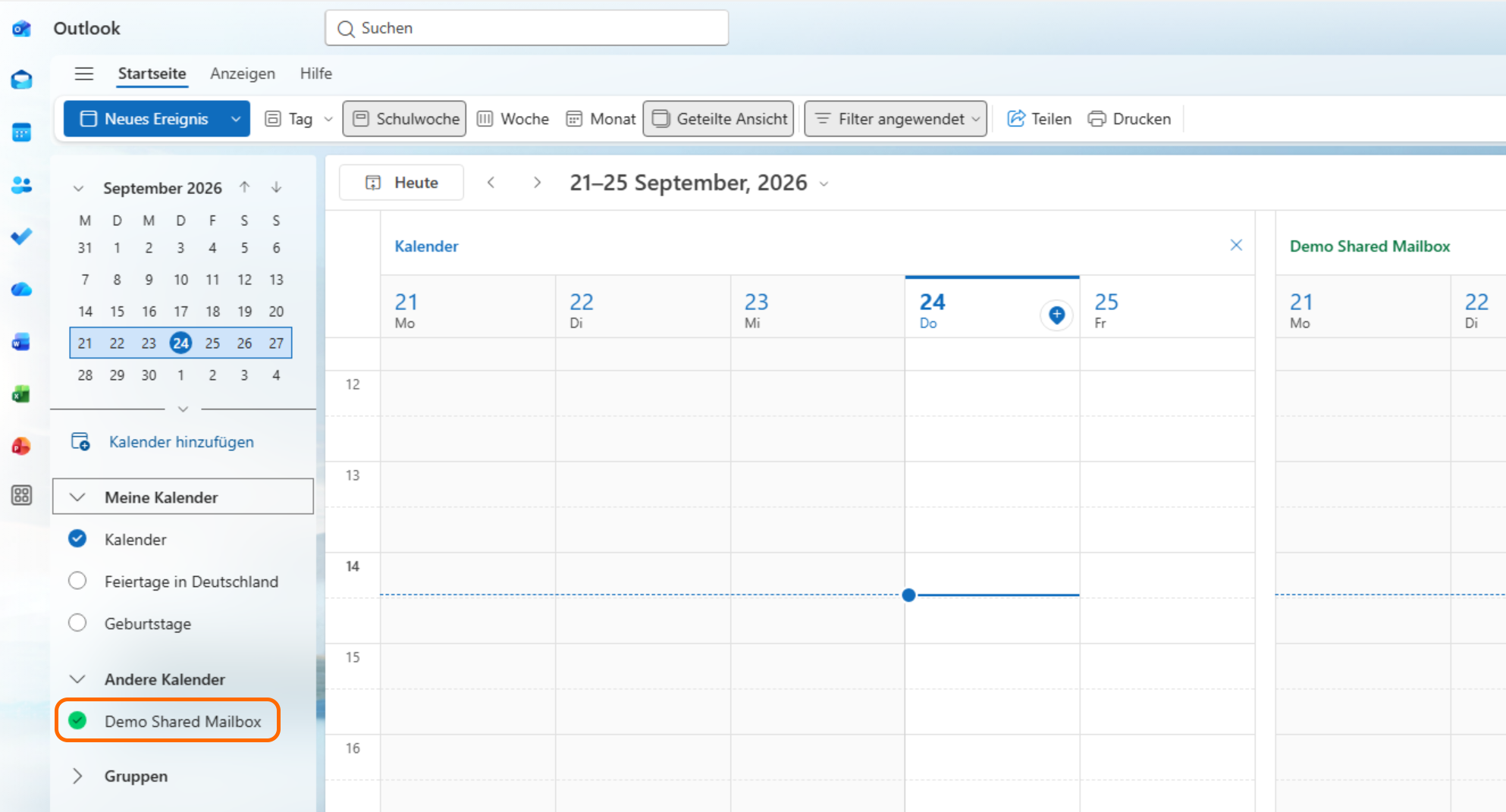Enable the Geburtstage calendar
This screenshot has height=812, width=1506.
tap(77, 623)
